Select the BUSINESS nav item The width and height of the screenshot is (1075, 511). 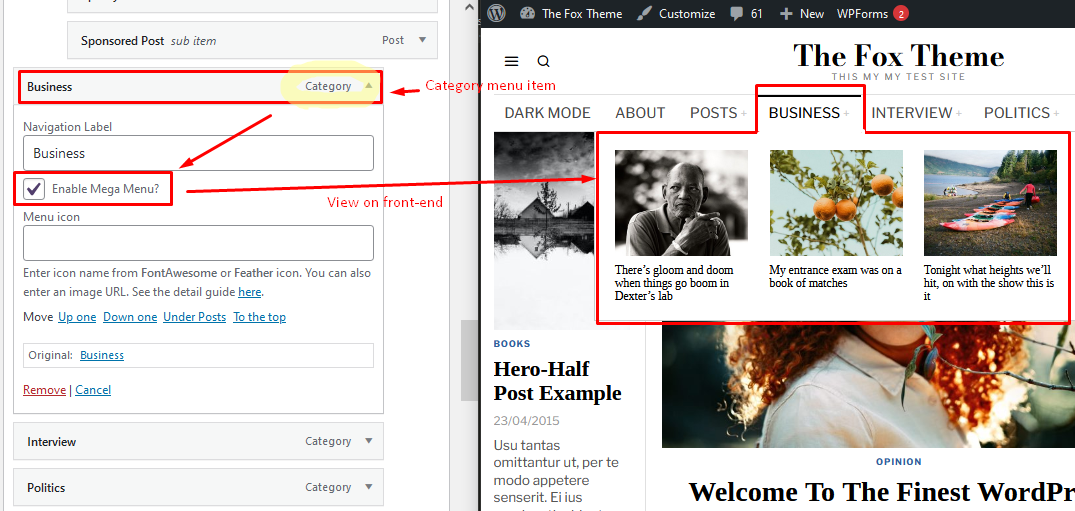804,113
